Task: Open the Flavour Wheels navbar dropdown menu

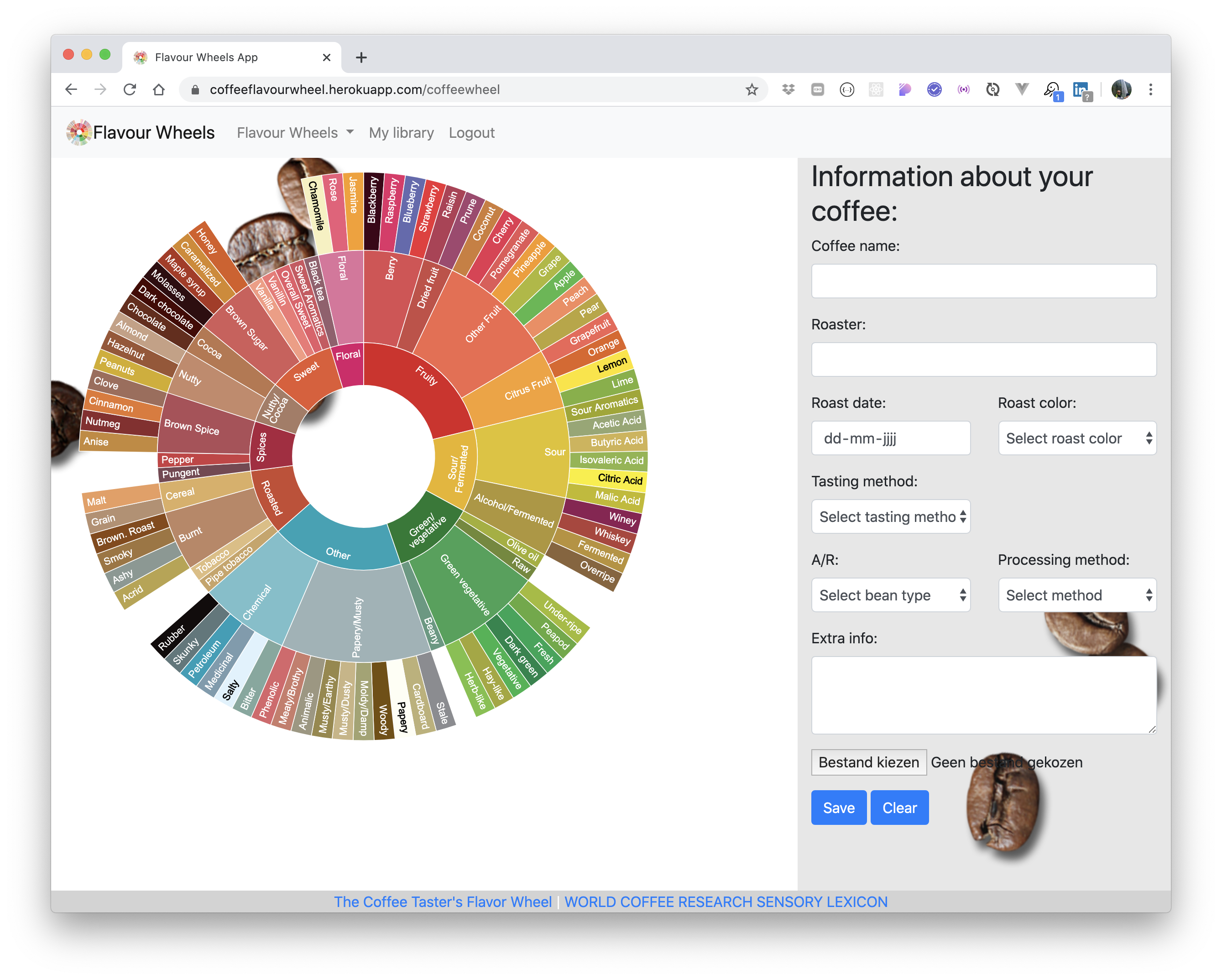Action: tap(295, 133)
